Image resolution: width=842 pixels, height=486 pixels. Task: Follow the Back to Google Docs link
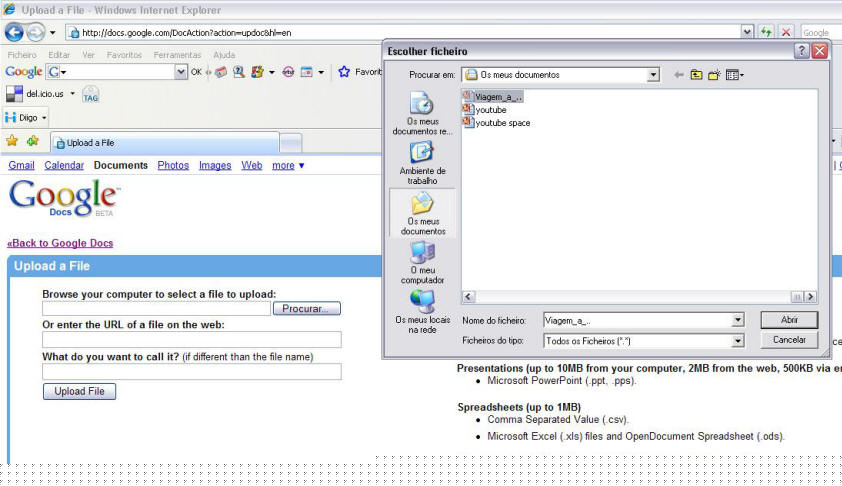[60, 243]
